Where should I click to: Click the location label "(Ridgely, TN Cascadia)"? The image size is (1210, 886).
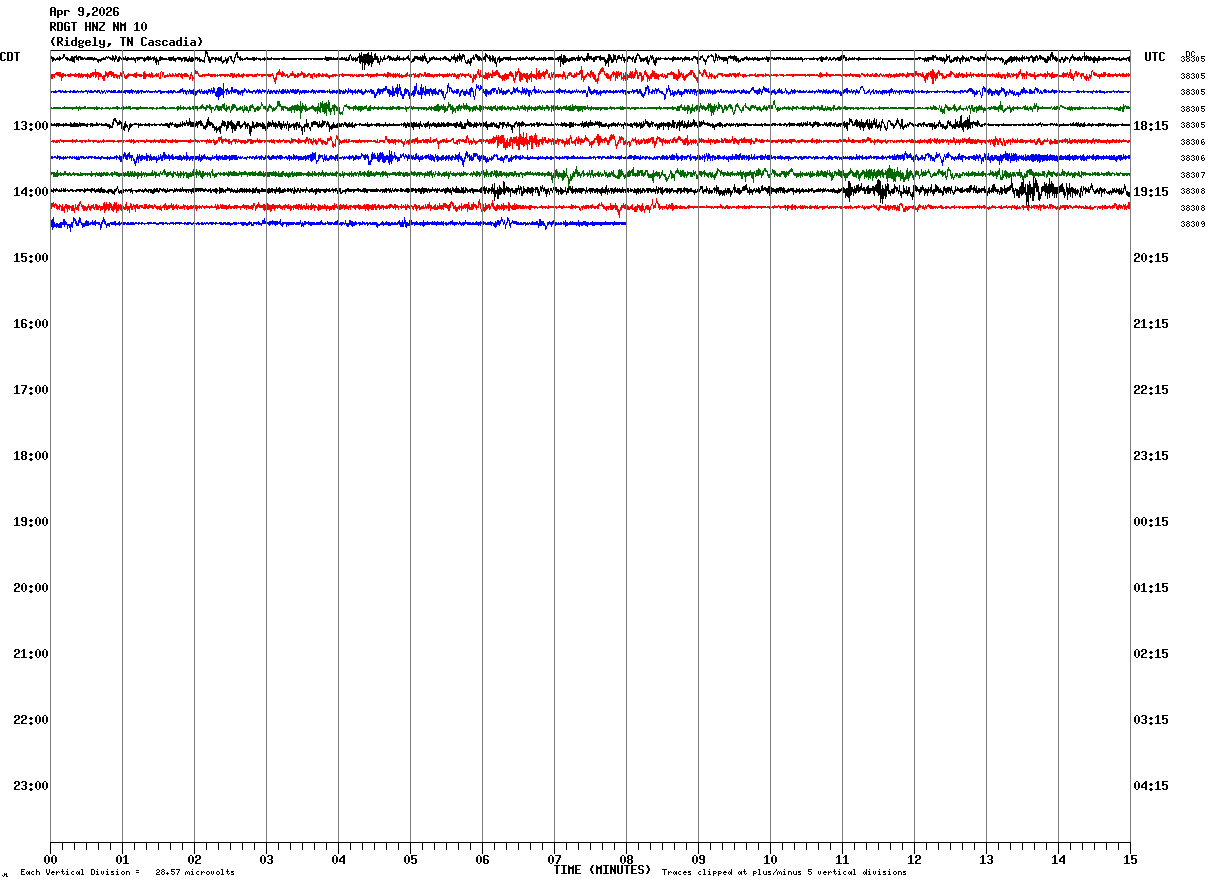click(126, 42)
